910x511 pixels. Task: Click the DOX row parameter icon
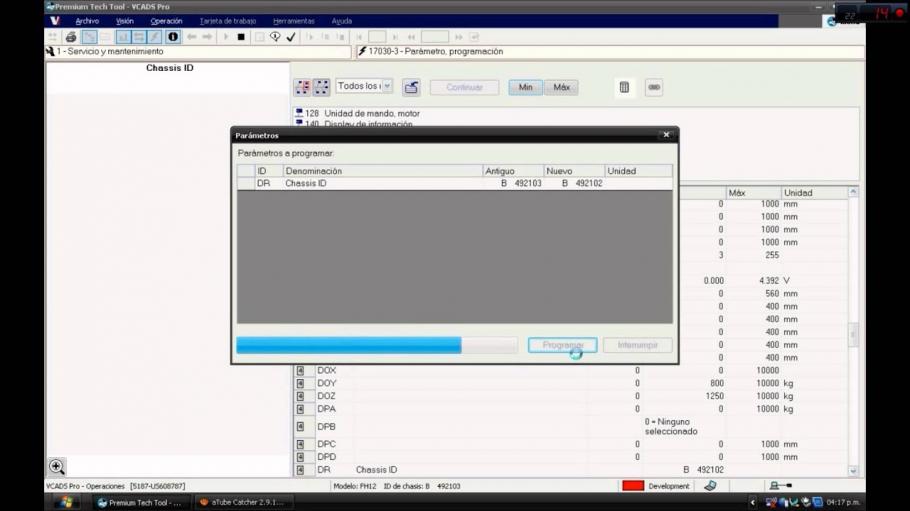[x=301, y=370]
